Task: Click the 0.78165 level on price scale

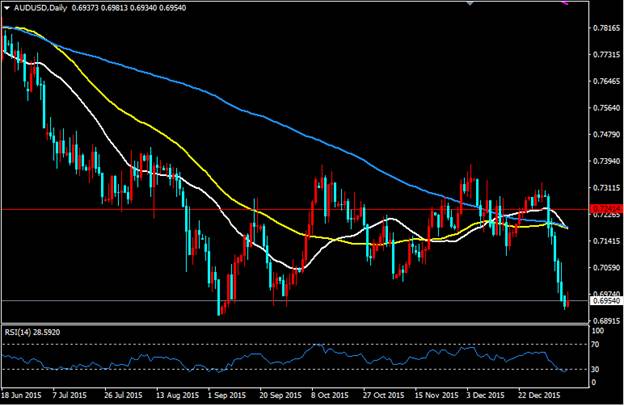Action: (603, 28)
